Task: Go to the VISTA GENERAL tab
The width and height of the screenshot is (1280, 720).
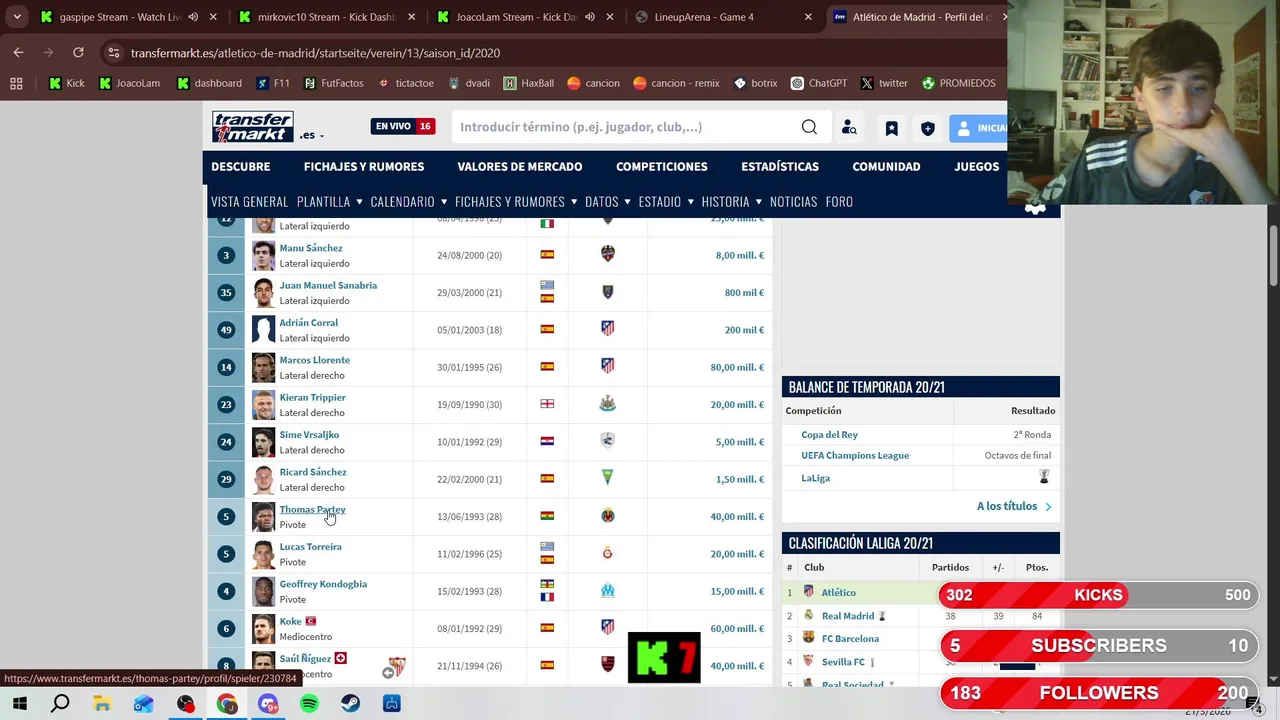Action: pyautogui.click(x=249, y=201)
